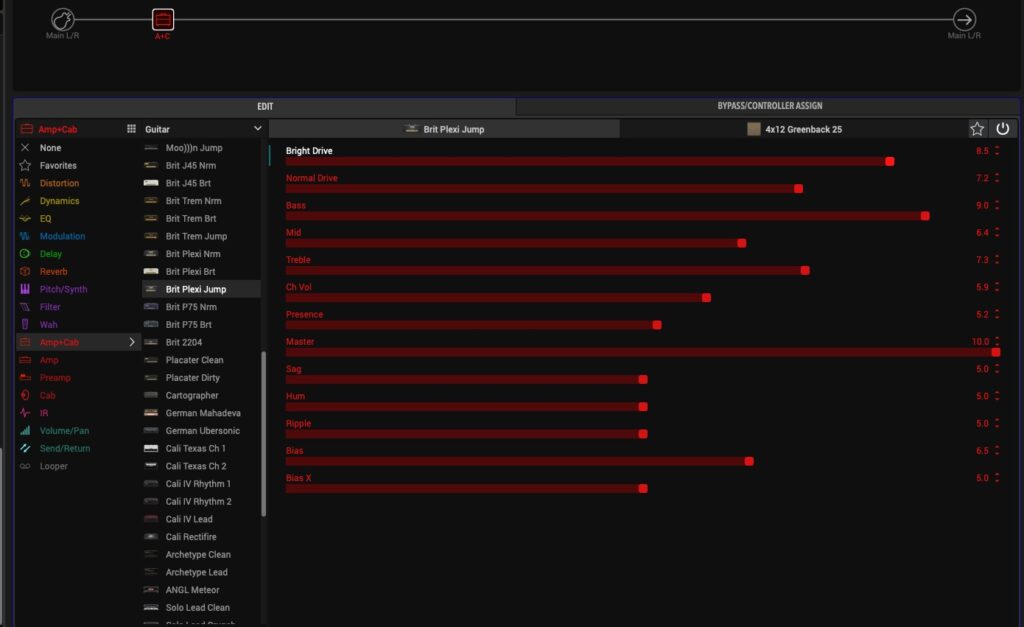Select the Delay effect category
Screen dimensions: 1024x627
(50, 254)
